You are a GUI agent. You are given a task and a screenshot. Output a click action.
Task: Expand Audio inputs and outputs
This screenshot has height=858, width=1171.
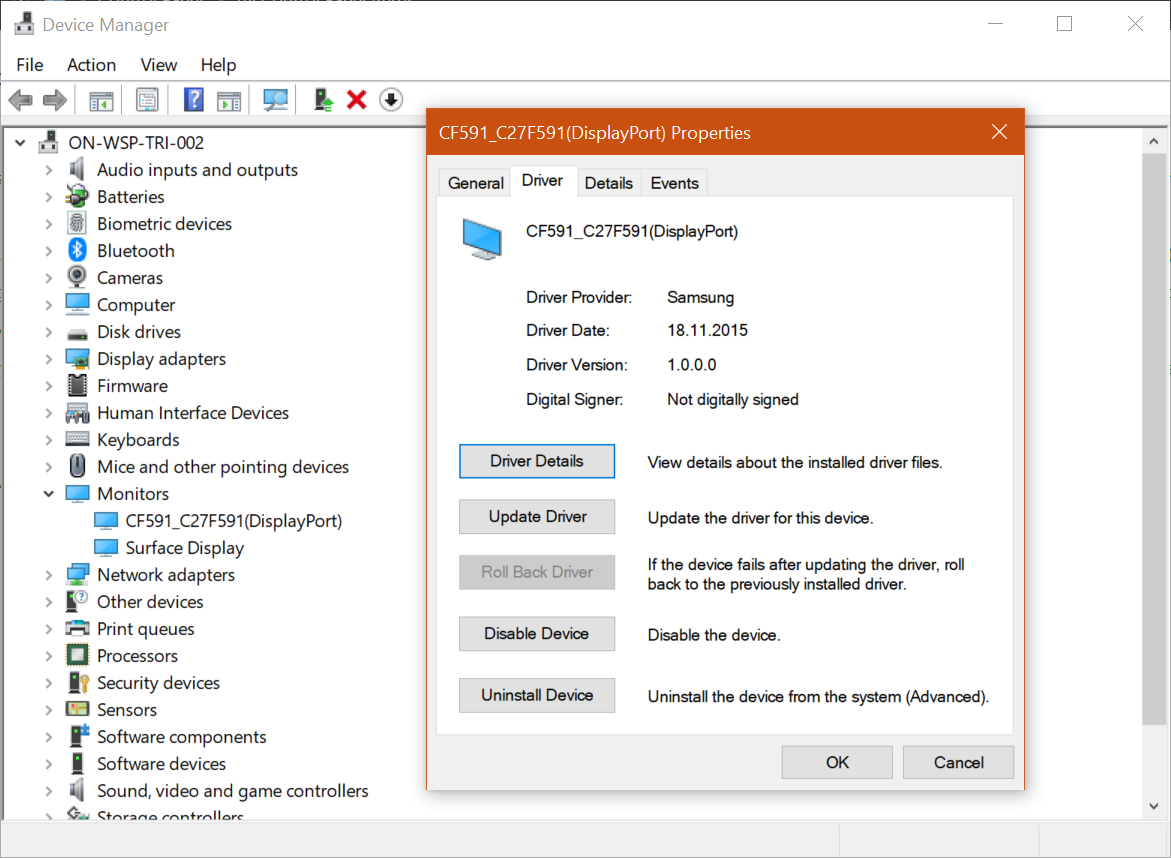pos(49,170)
